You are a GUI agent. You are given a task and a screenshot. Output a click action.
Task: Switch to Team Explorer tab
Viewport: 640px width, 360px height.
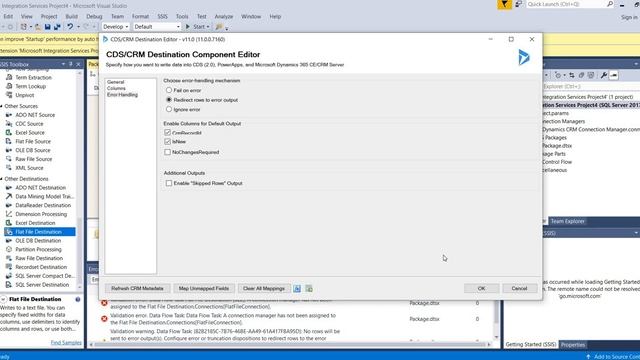coord(567,221)
